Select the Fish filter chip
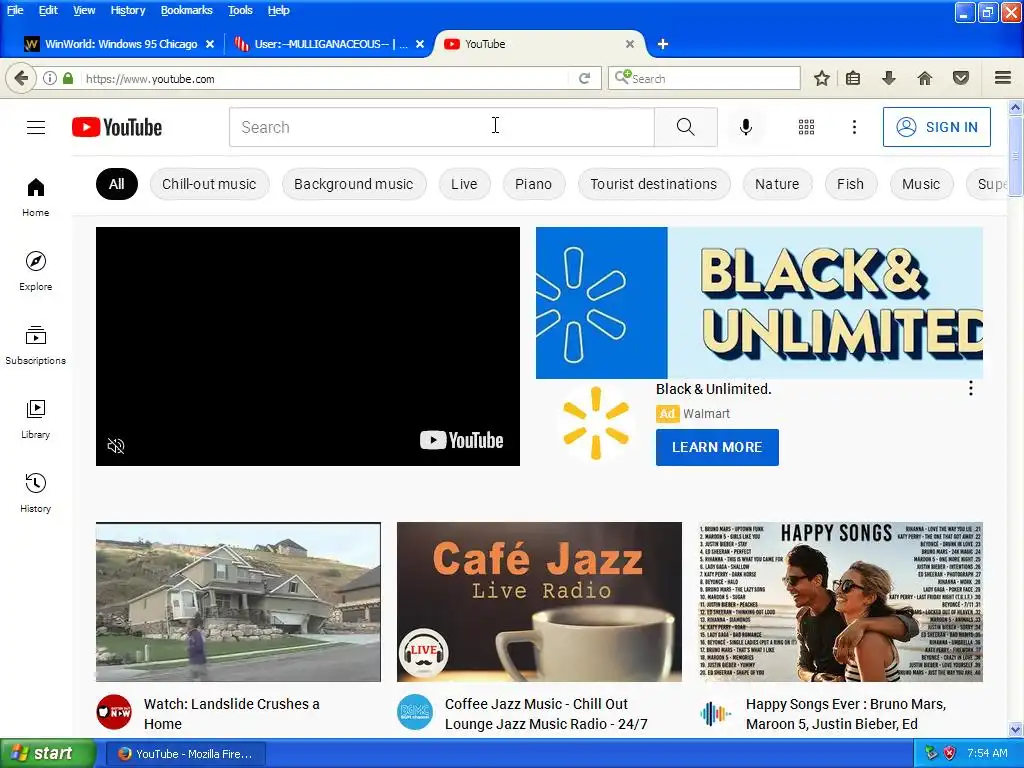This screenshot has height=768, width=1024. [x=850, y=184]
